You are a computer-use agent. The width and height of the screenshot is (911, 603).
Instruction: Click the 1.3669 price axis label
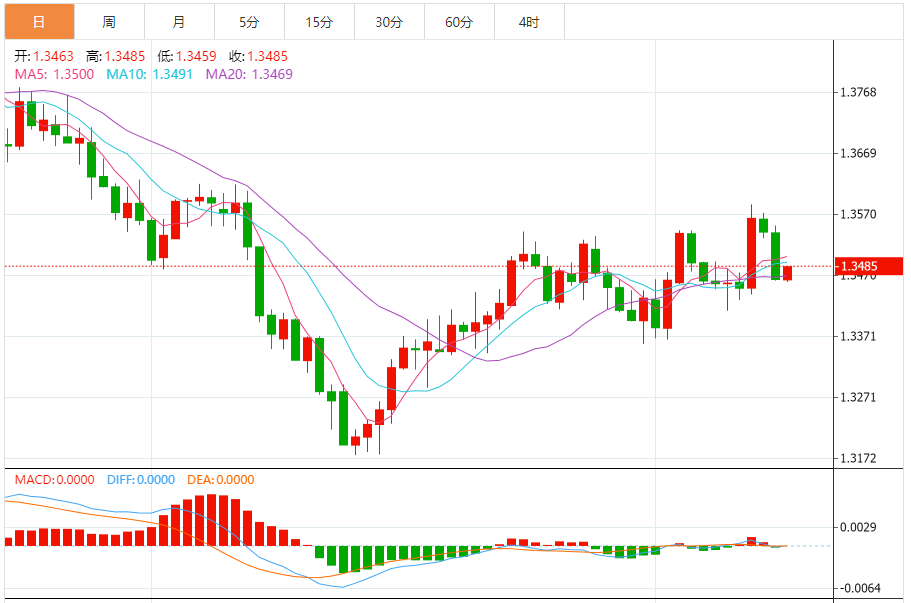(x=859, y=153)
